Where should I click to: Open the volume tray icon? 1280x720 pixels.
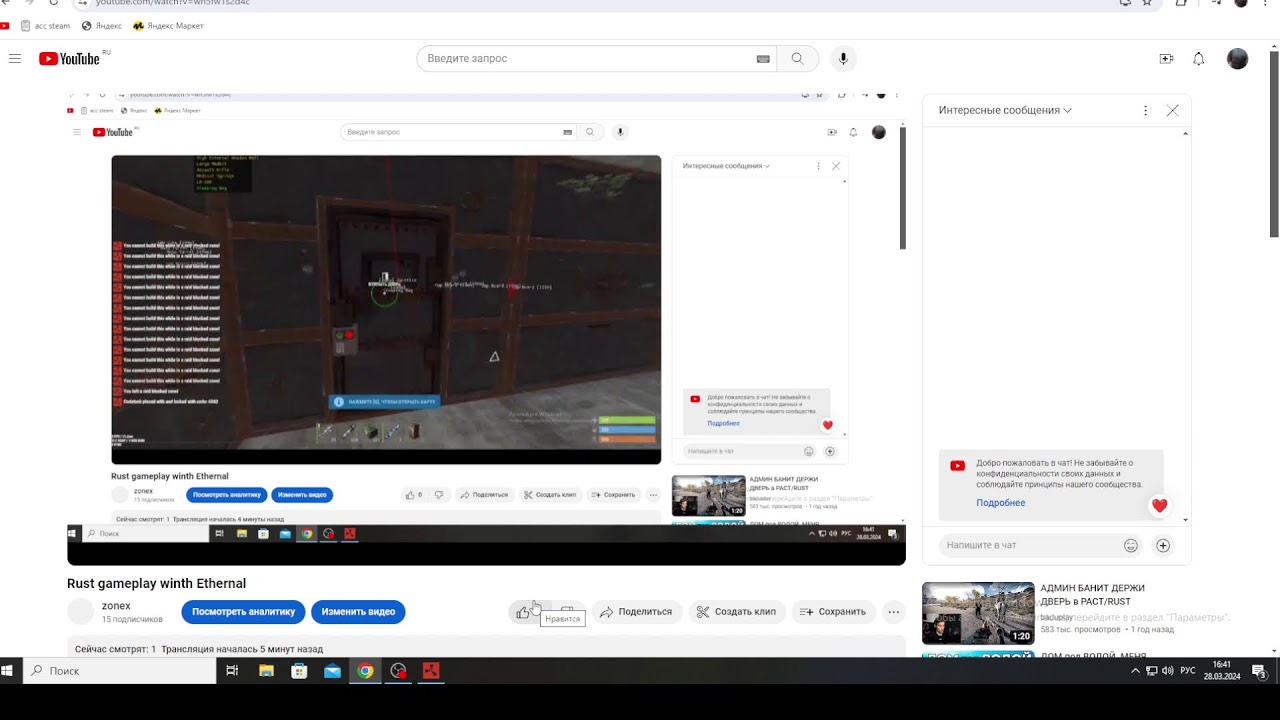click(x=1168, y=671)
